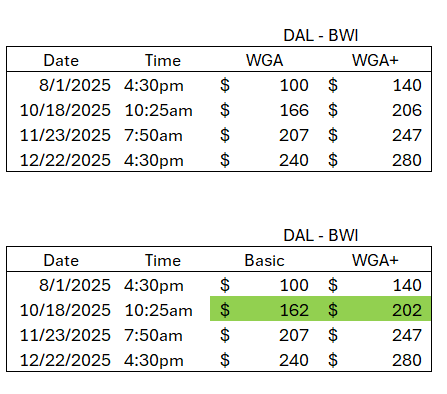Click the 207 value in top table
Viewport: 447px width, 394px height.
tap(294, 135)
